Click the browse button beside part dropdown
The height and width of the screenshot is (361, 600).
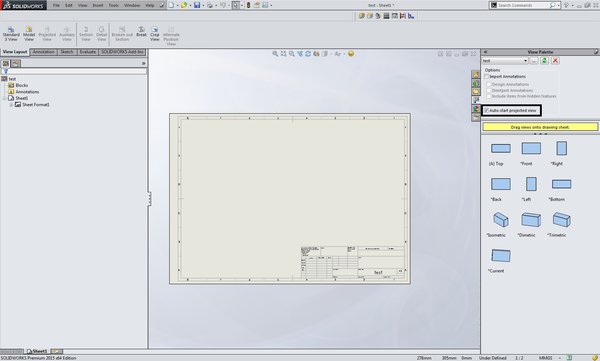534,60
